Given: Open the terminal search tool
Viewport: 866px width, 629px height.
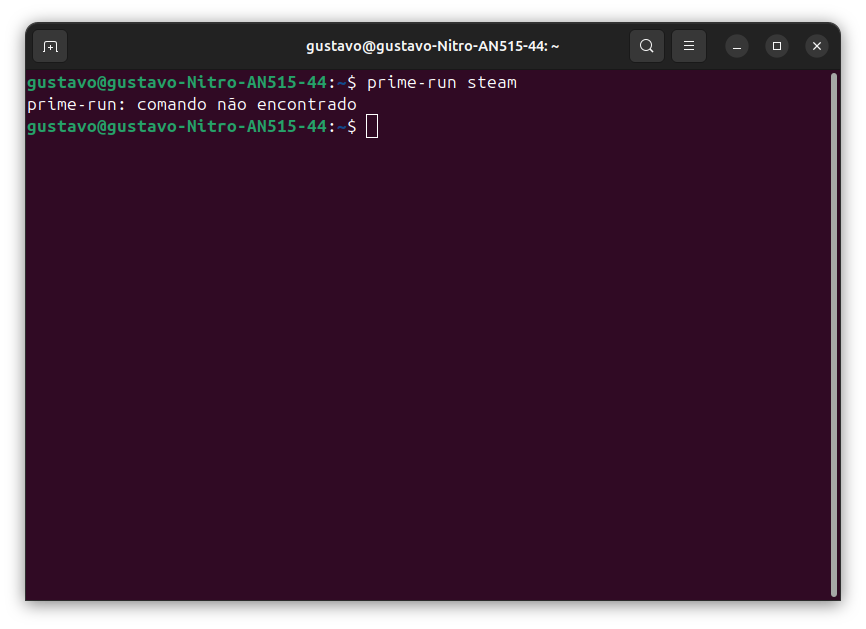Looking at the screenshot, I should point(647,46).
